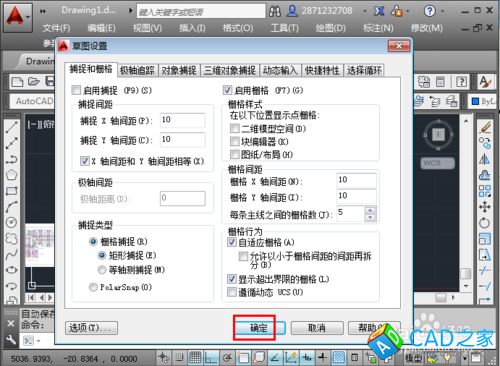Click the Rotate tool in the modify toolbar
Screen dimensions: 500x366
point(485,223)
